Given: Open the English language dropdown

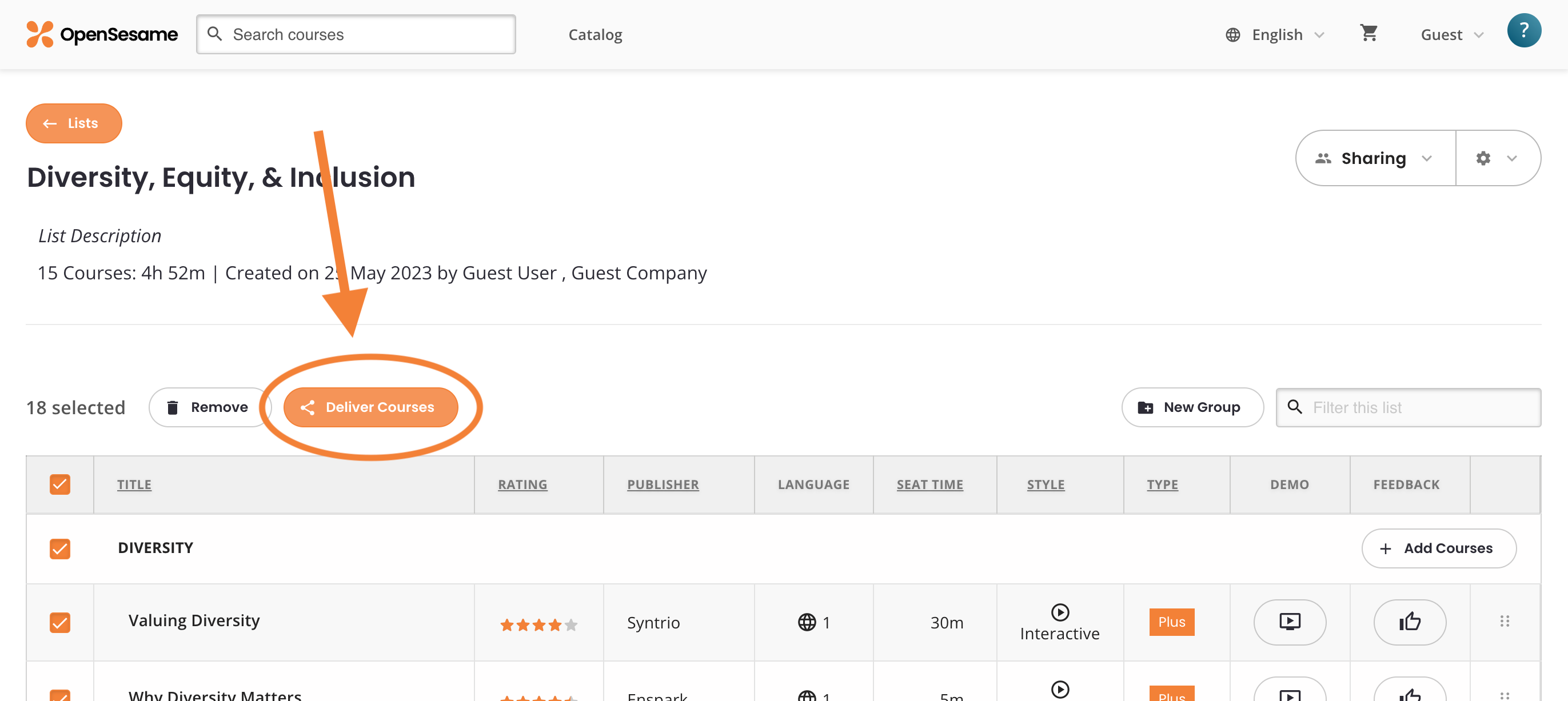Looking at the screenshot, I should [1276, 35].
